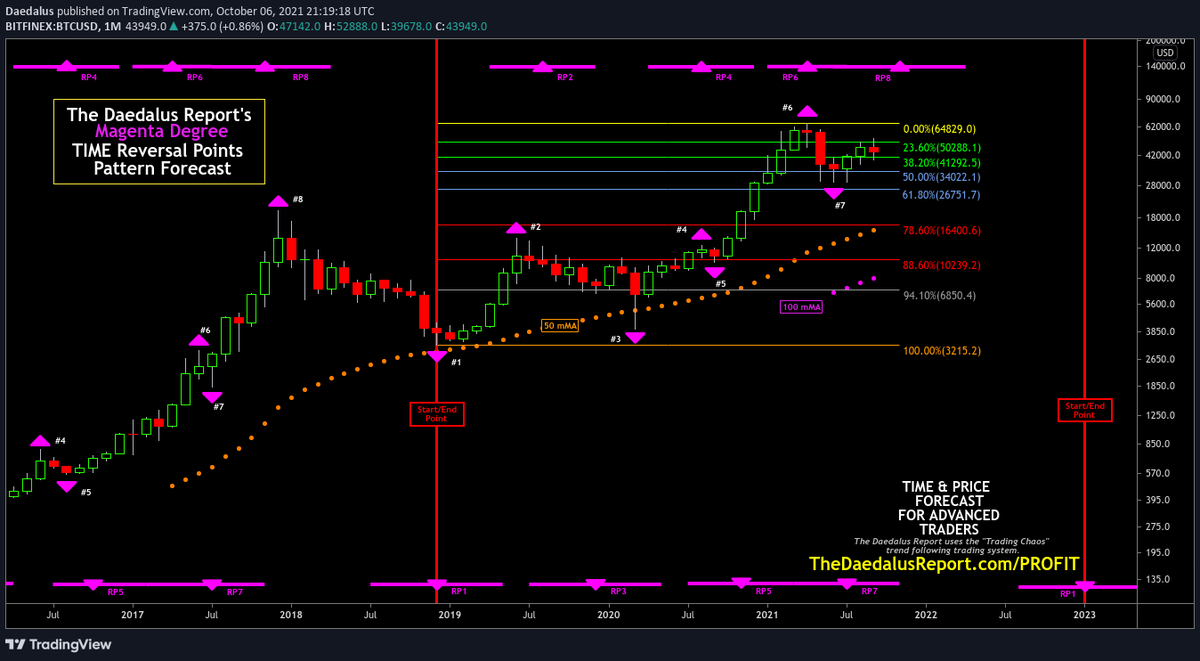Click the 2022 time axis label

(x=926, y=616)
